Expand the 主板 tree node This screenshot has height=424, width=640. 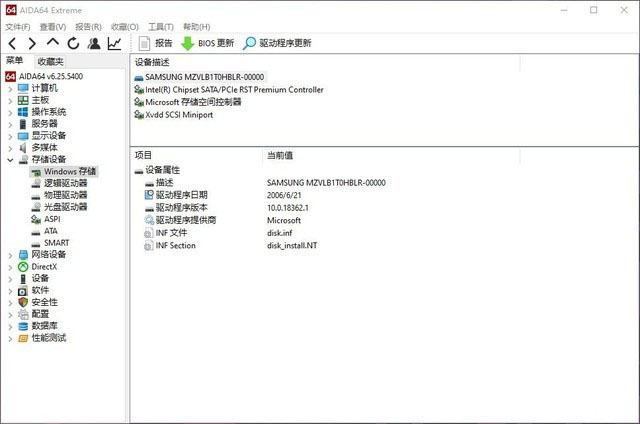tap(10, 100)
